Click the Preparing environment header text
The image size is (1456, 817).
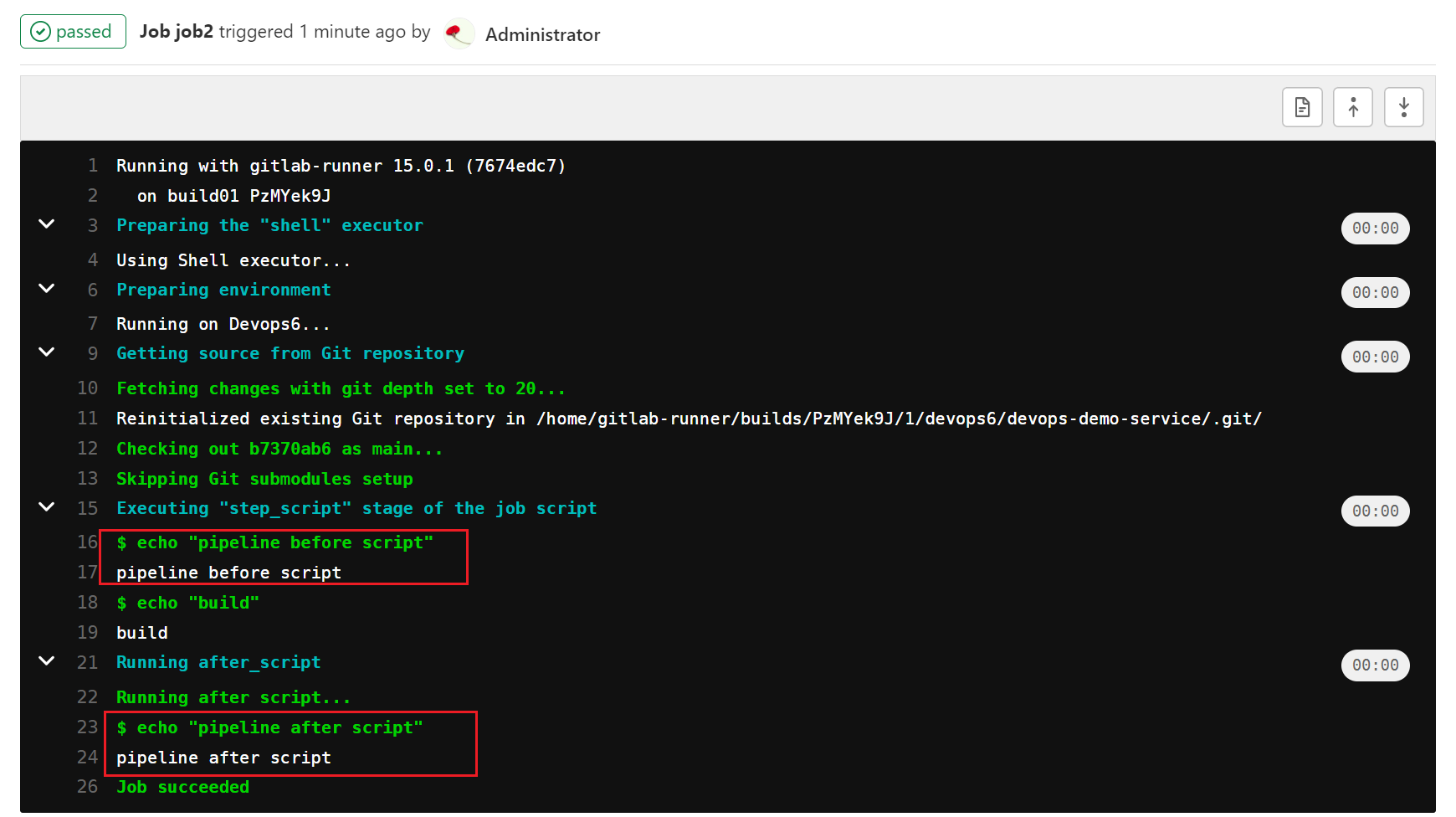click(223, 290)
